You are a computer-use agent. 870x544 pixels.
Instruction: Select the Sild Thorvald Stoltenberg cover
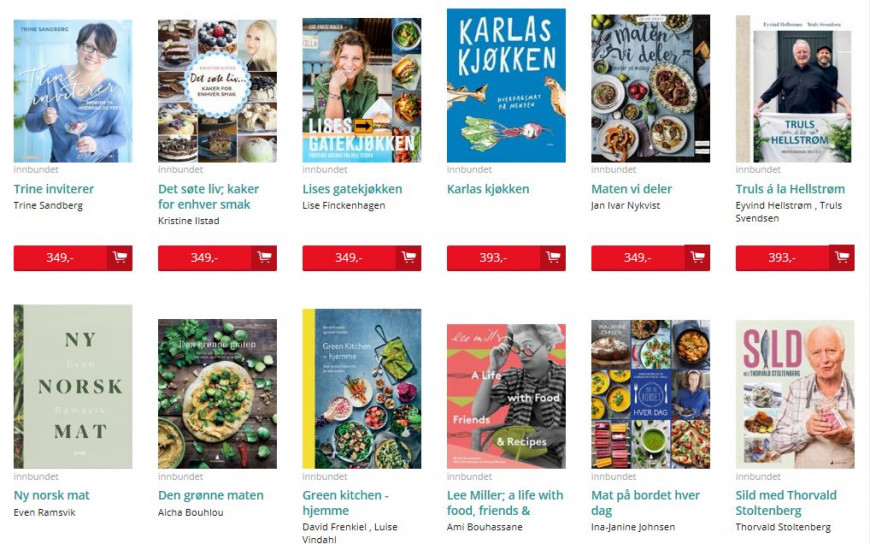coord(795,394)
